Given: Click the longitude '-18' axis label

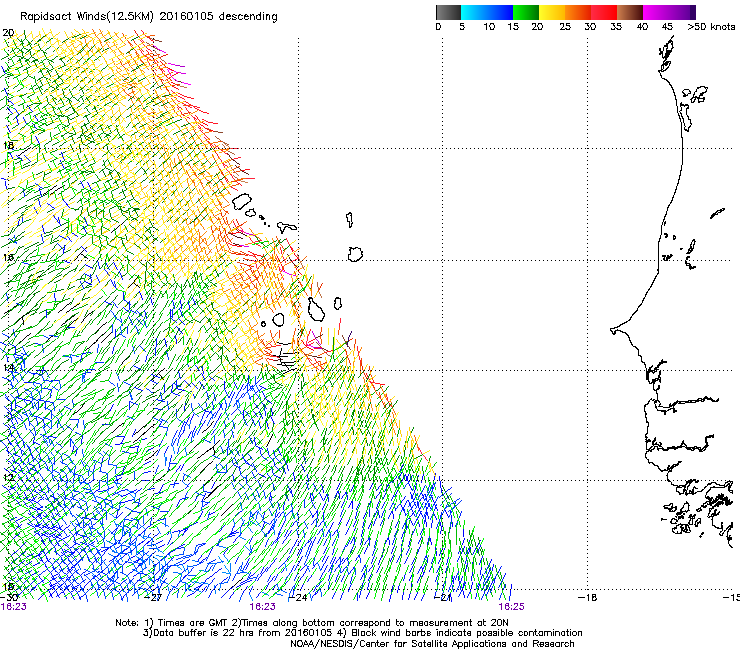Looking at the screenshot, I should (588, 598).
